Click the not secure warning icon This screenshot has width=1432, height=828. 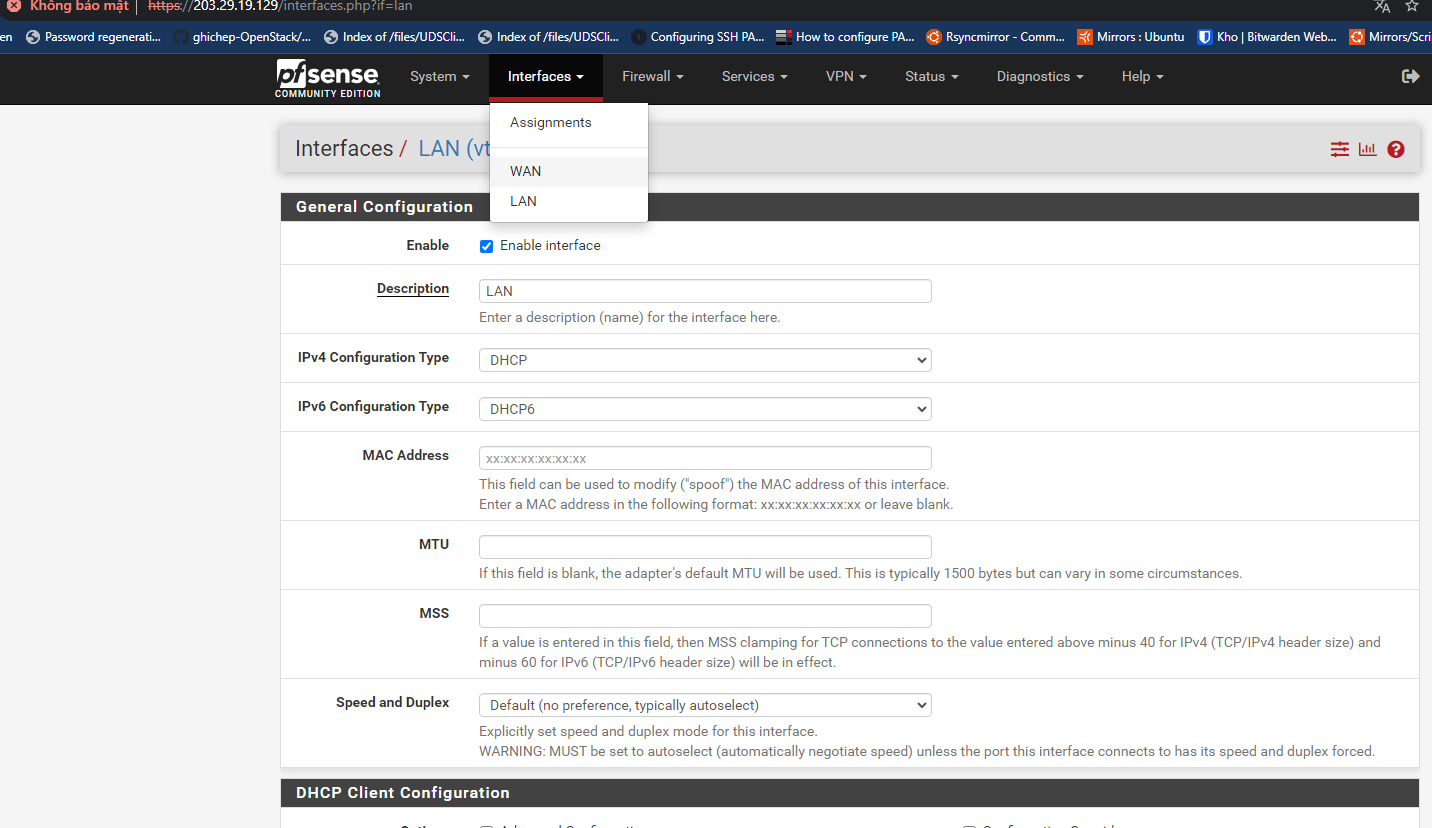coord(14,6)
